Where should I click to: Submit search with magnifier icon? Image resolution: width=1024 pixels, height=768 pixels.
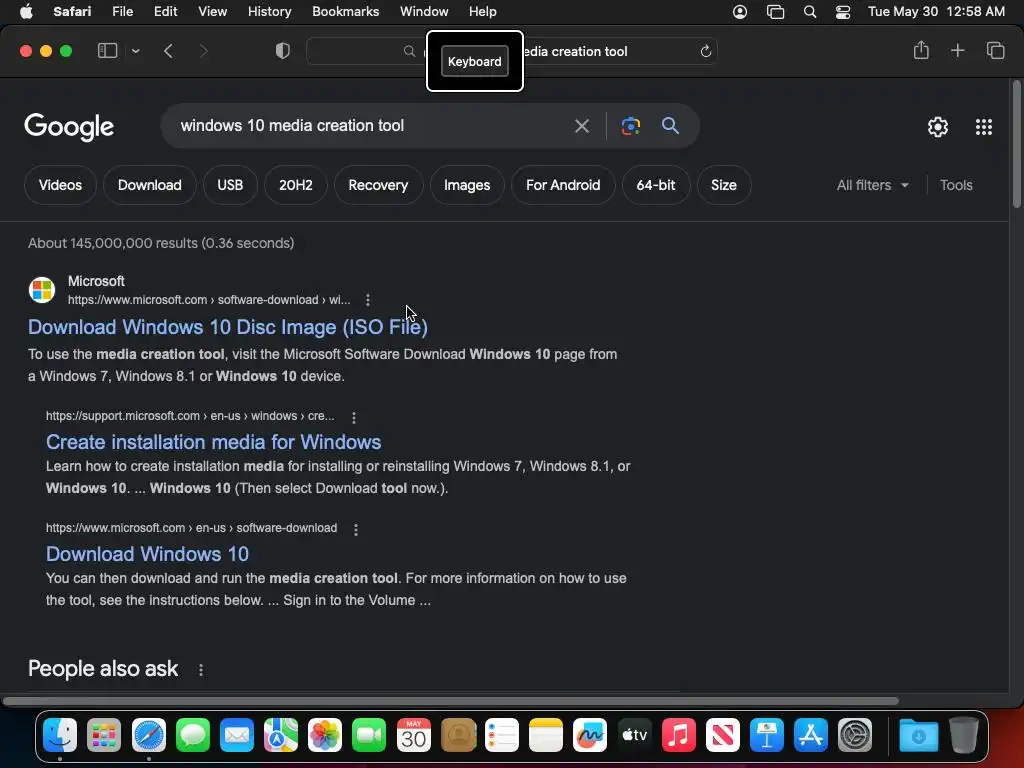coord(670,125)
